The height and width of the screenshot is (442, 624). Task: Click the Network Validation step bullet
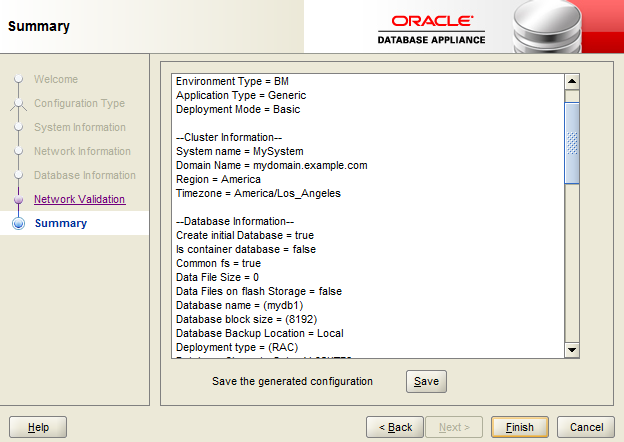[x=18, y=199]
